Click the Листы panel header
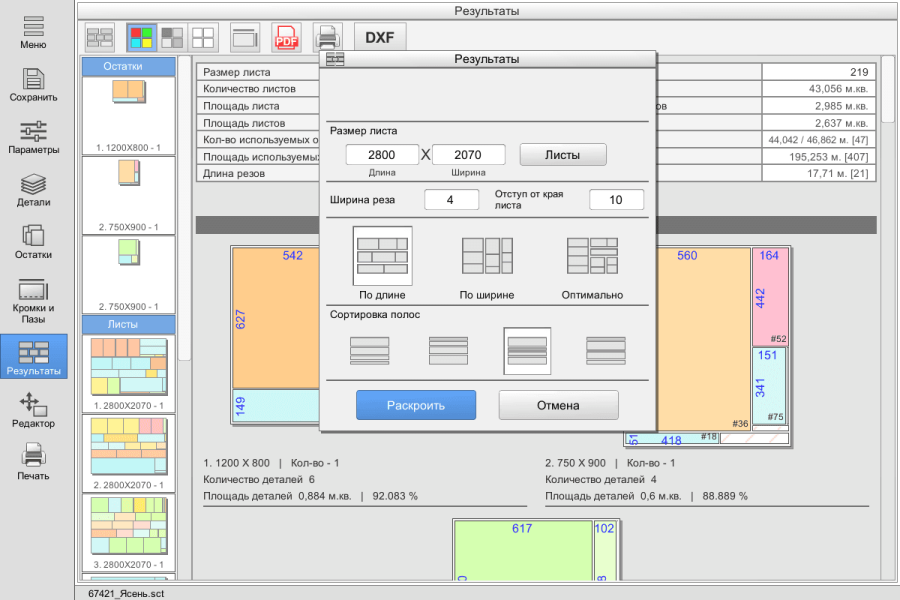 coord(129,324)
